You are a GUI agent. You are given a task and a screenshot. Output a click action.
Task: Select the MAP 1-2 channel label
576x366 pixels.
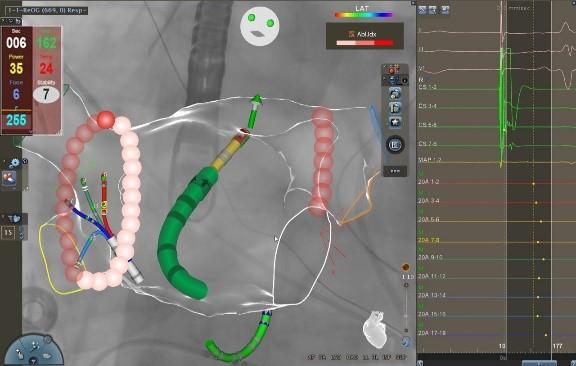click(x=429, y=160)
